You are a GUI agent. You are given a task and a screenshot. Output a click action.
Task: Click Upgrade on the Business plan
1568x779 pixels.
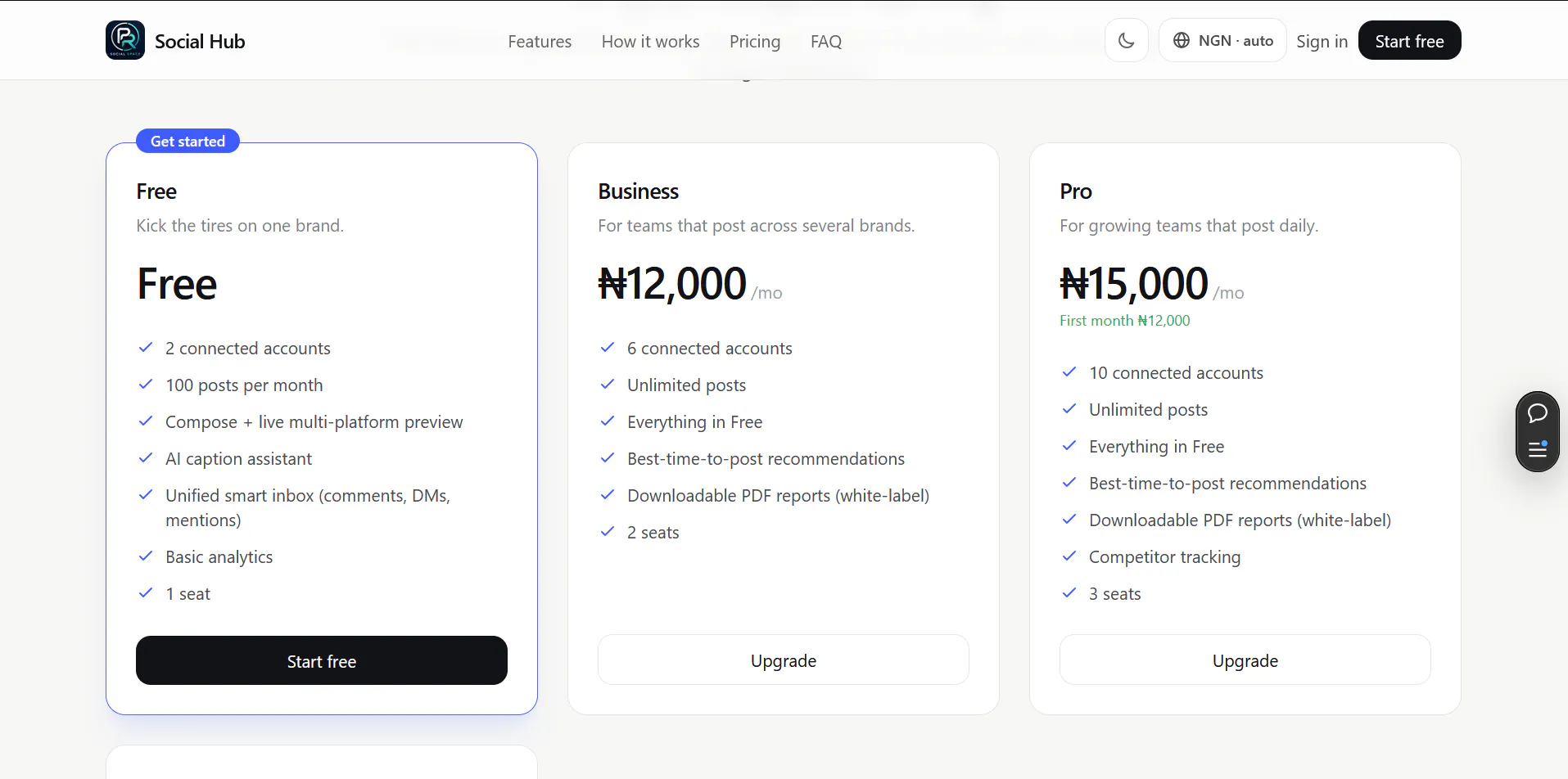(x=784, y=660)
